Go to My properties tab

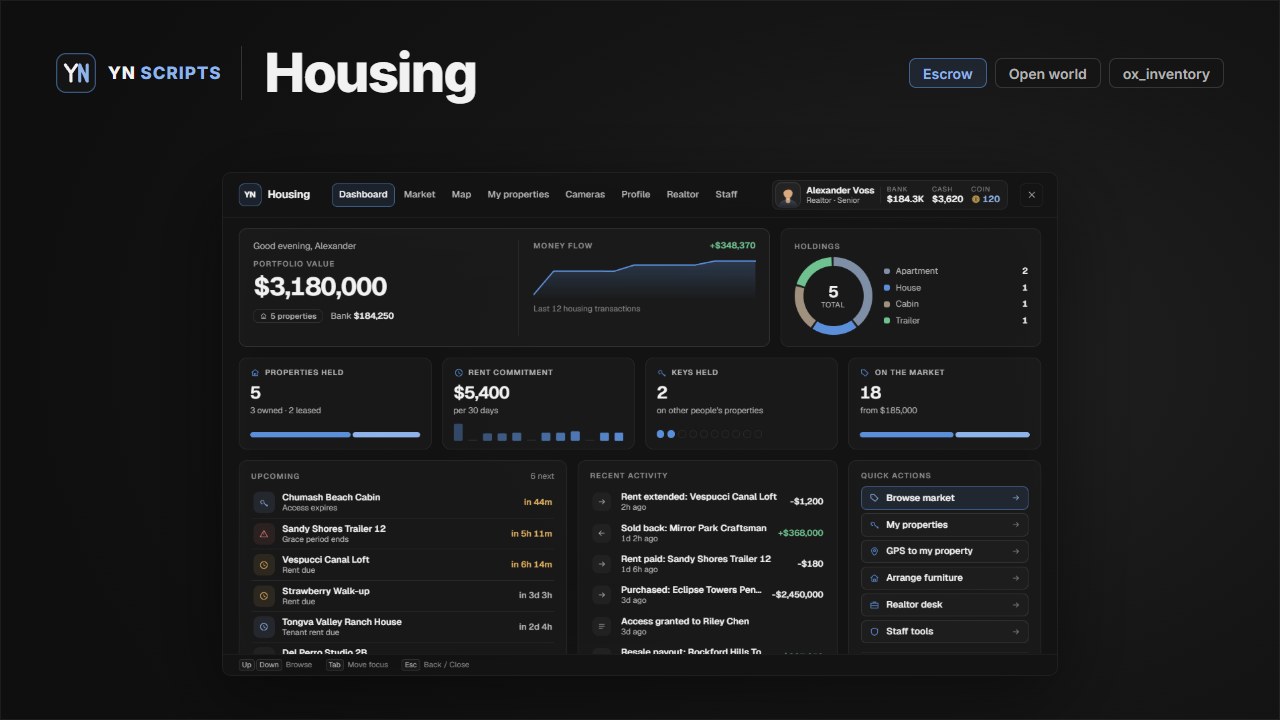[x=518, y=195]
